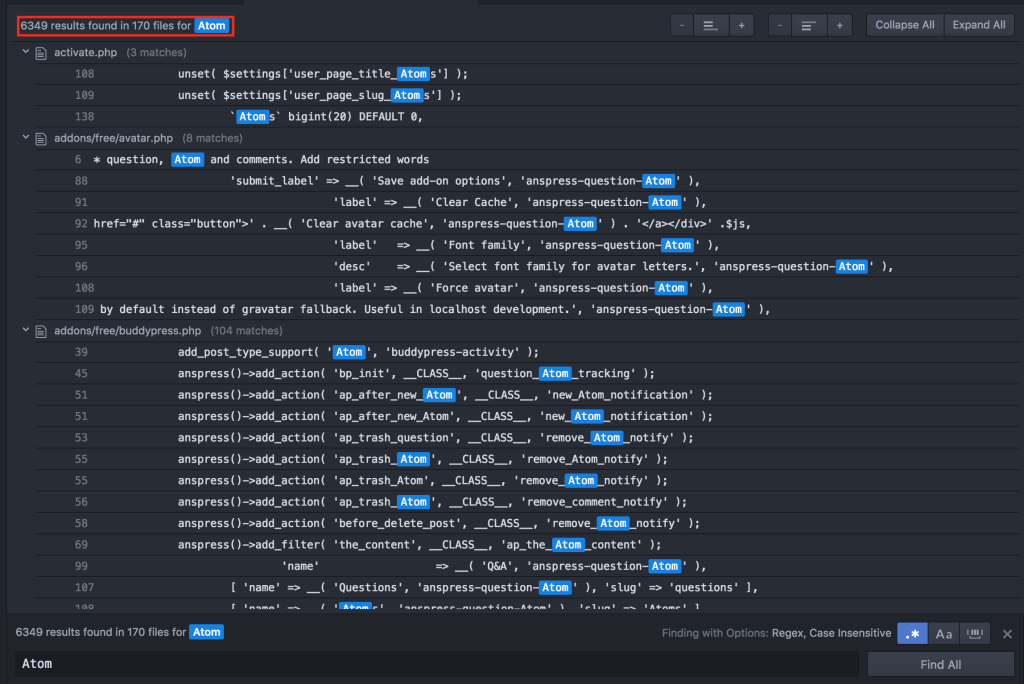Screen dimensions: 1024x684
Task: Open the match on line 108 'user_page_title_Atoms'
Action: [527, 74]
